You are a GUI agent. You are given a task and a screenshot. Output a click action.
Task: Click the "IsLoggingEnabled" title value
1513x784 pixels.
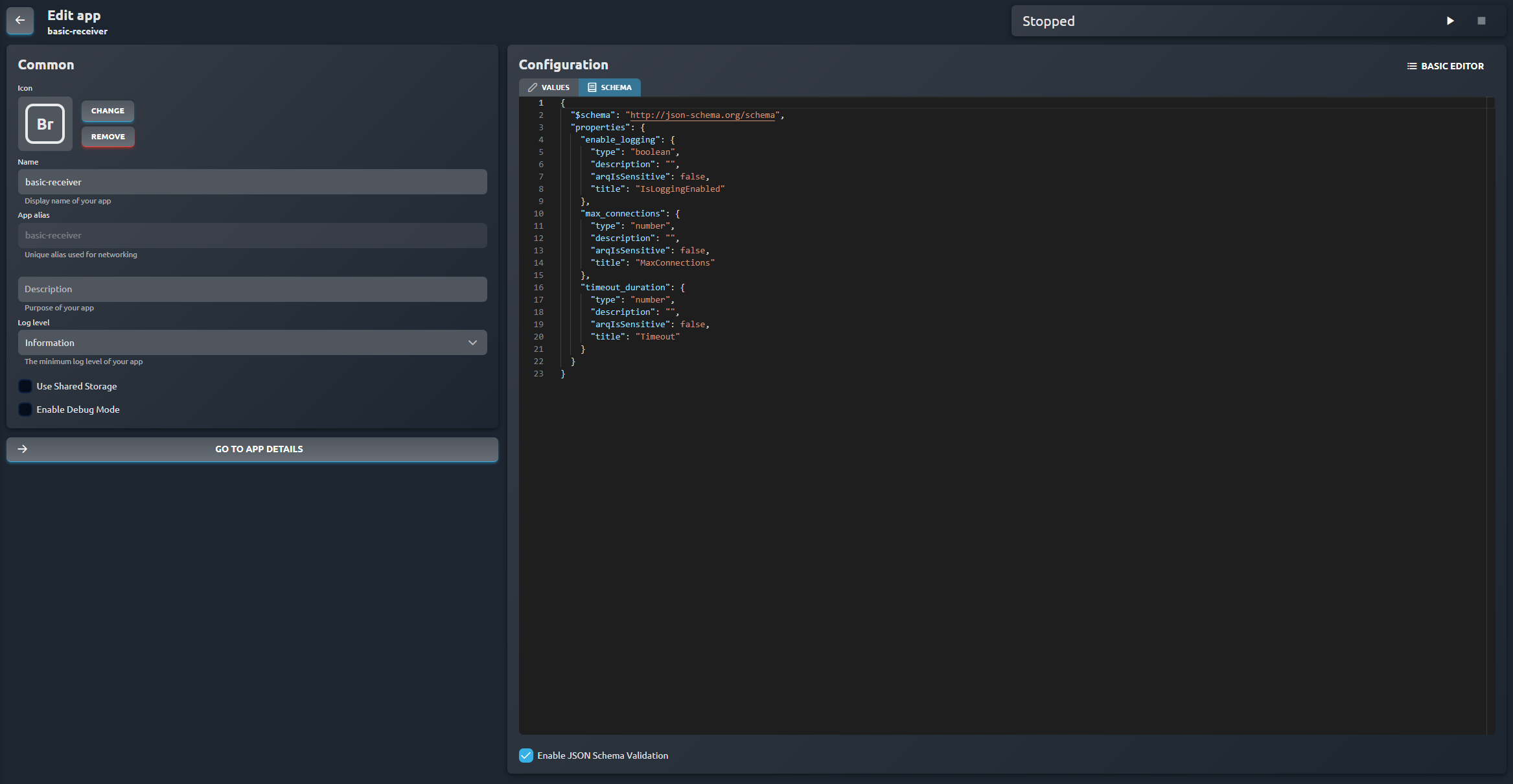pyautogui.click(x=680, y=189)
